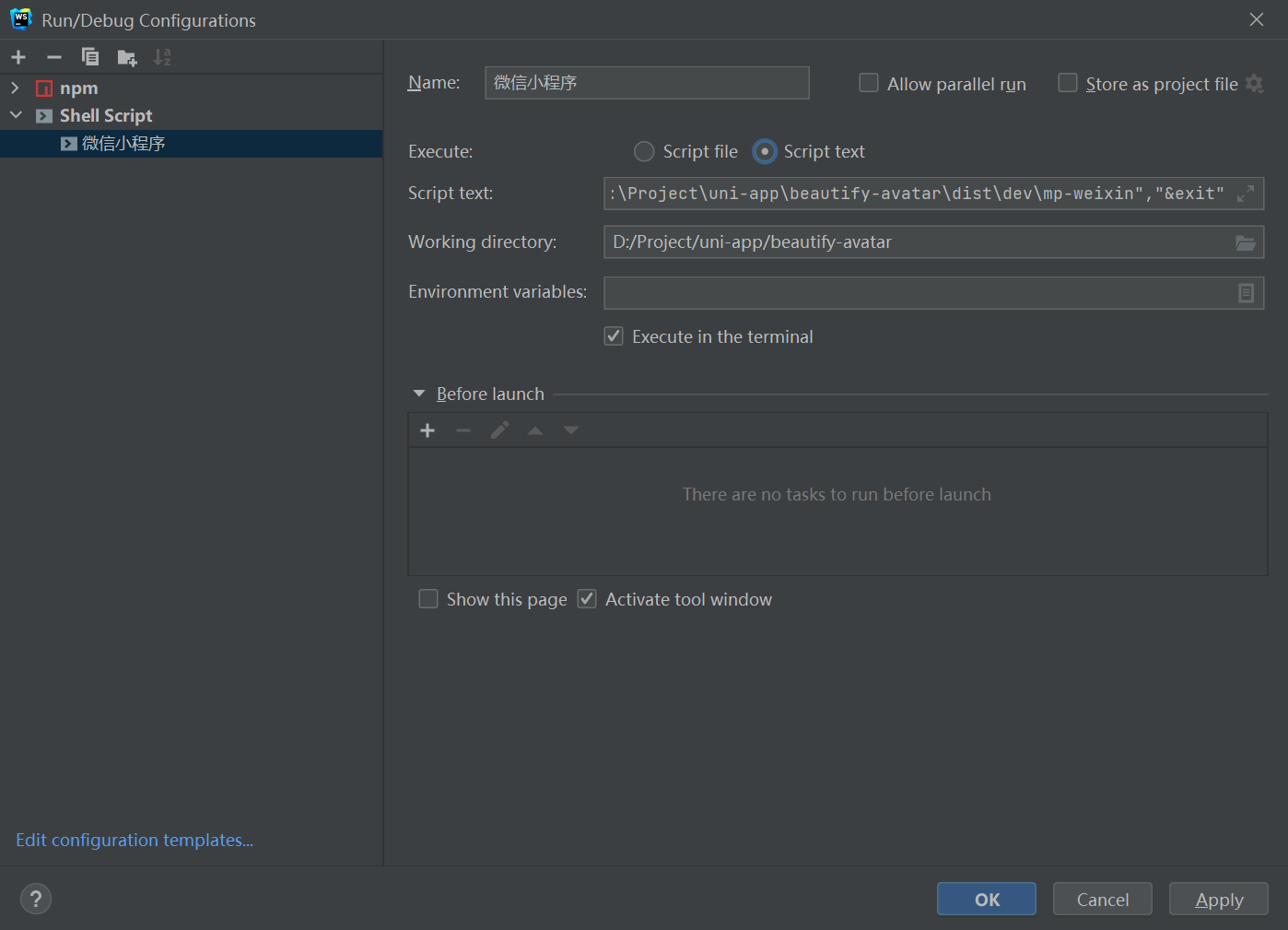Click the Script text: field label
This screenshot has width=1288, height=930.
click(x=451, y=193)
